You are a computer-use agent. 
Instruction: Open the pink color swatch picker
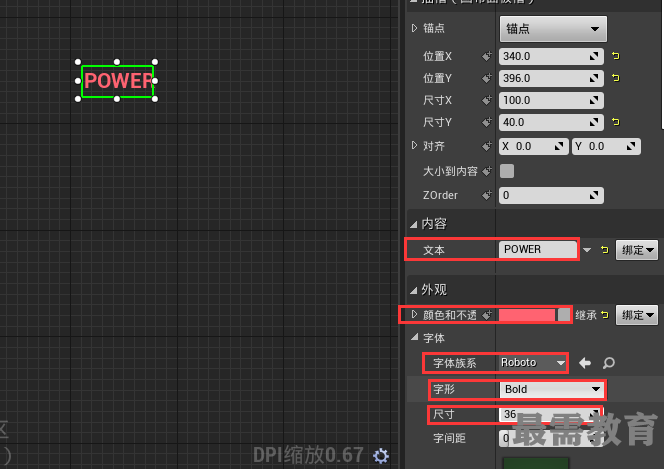click(x=527, y=315)
